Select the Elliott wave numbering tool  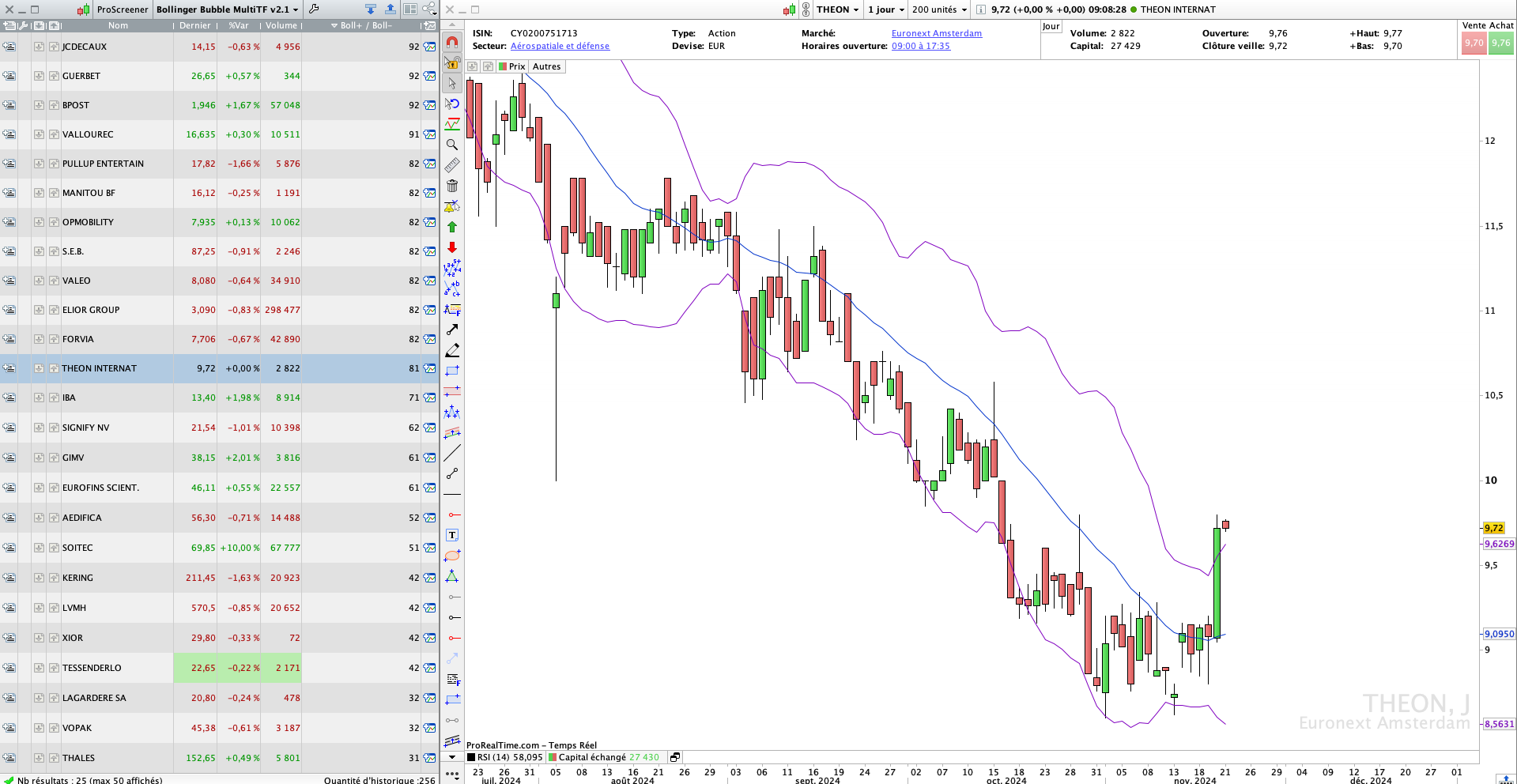[x=452, y=268]
